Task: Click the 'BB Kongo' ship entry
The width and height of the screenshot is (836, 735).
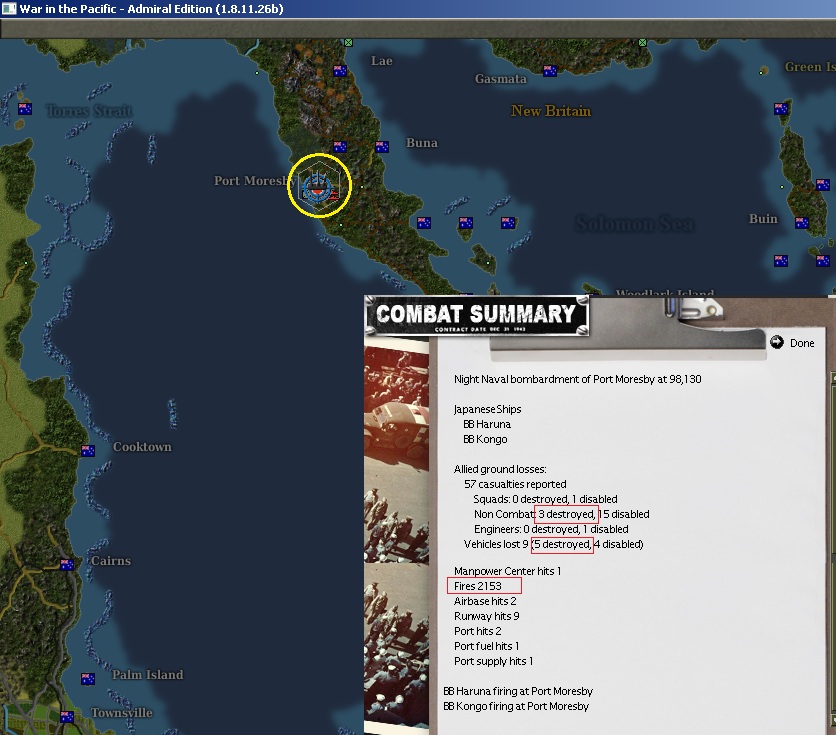Action: 485,439
